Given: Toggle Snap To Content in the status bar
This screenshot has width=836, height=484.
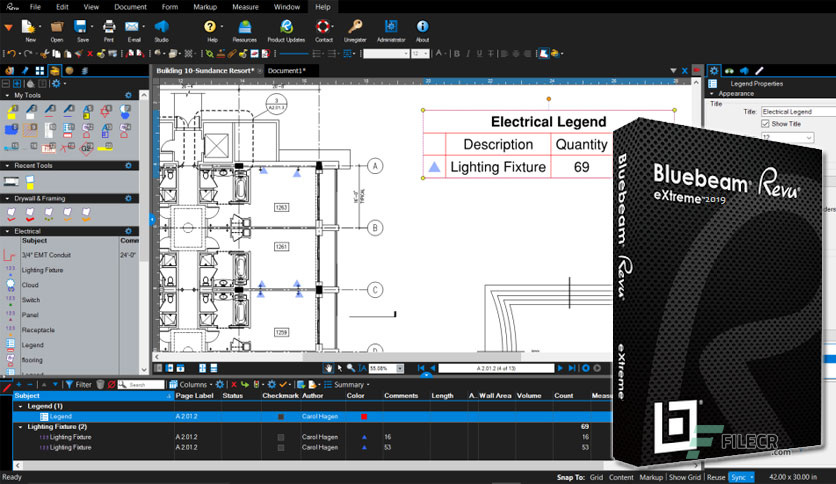Looking at the screenshot, I should pos(621,477).
